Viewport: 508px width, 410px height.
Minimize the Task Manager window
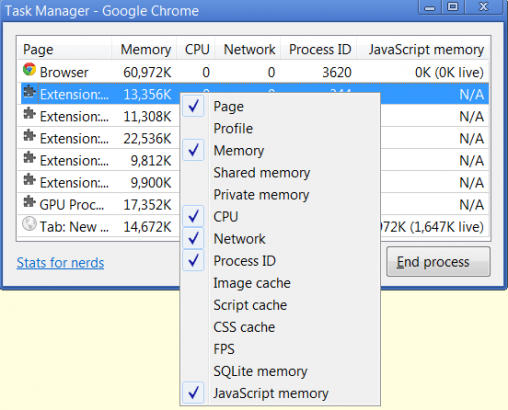click(430, 7)
